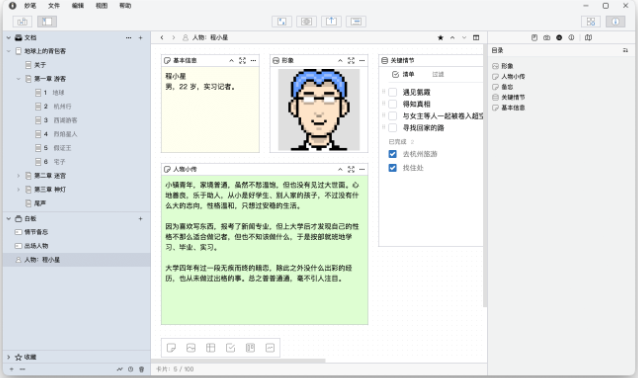Maximize the 基本信息 card with expand icon
Viewport: 638px width, 378px height.
tap(243, 61)
